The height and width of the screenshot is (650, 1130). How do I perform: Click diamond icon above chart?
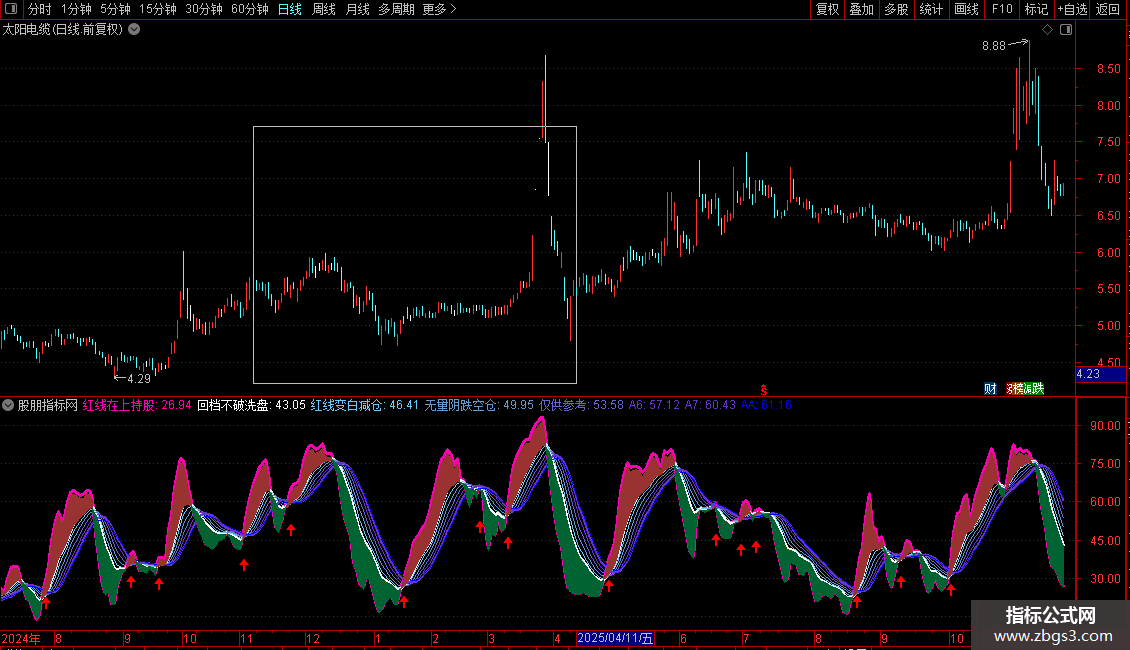[1047, 30]
